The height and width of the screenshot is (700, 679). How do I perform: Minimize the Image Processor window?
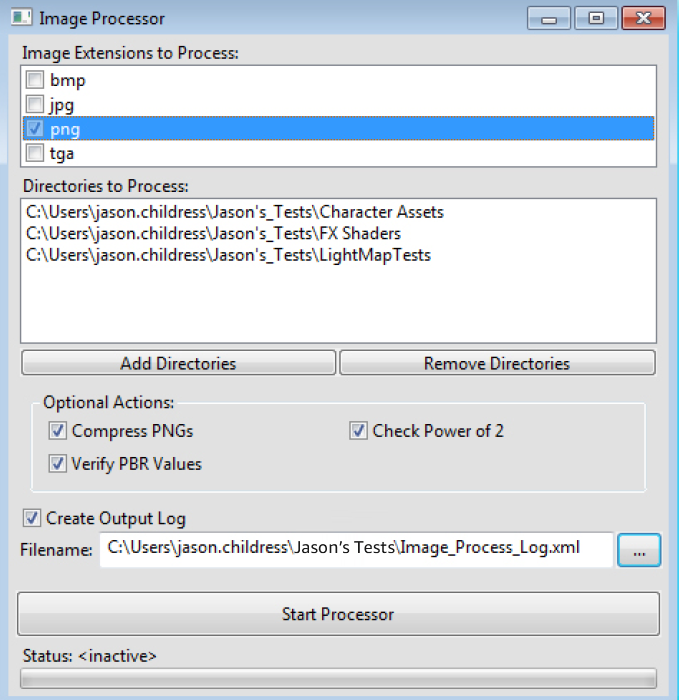click(549, 18)
